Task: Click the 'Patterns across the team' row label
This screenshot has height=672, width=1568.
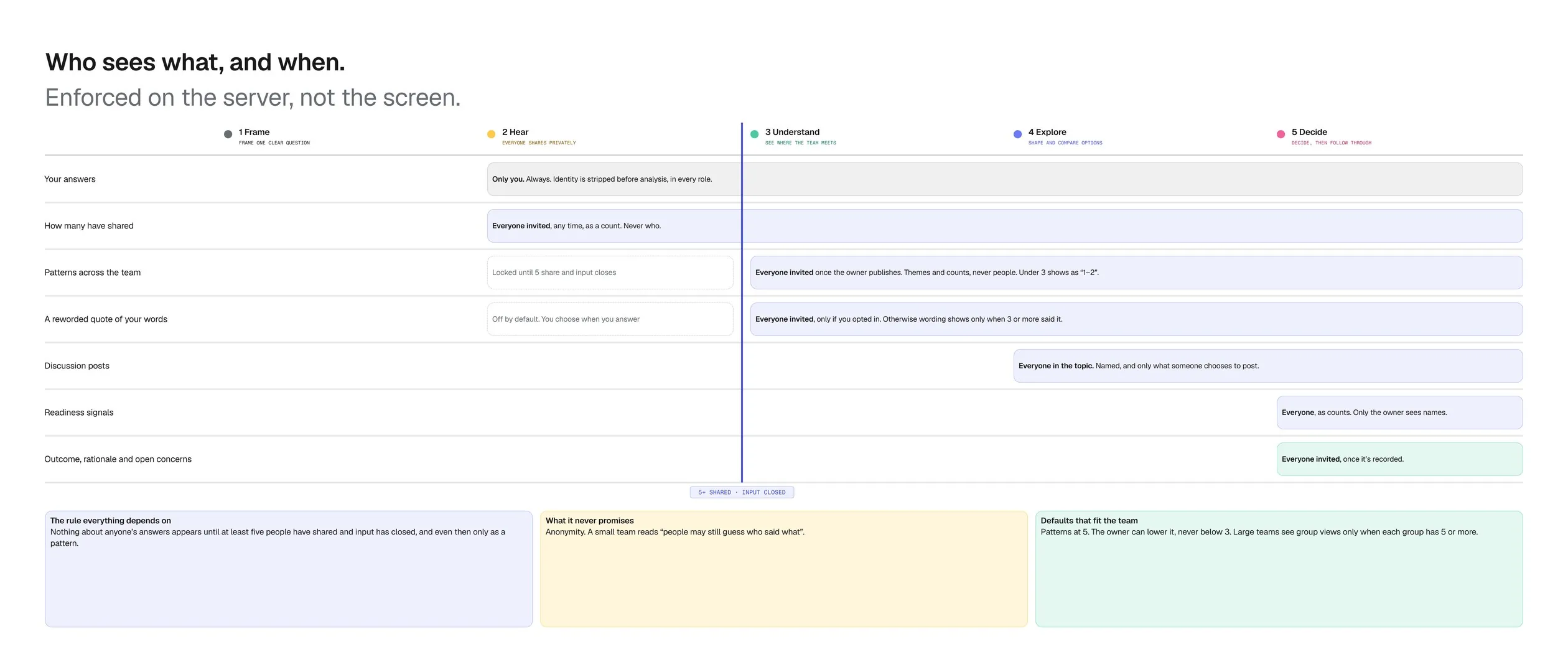Action: click(93, 273)
